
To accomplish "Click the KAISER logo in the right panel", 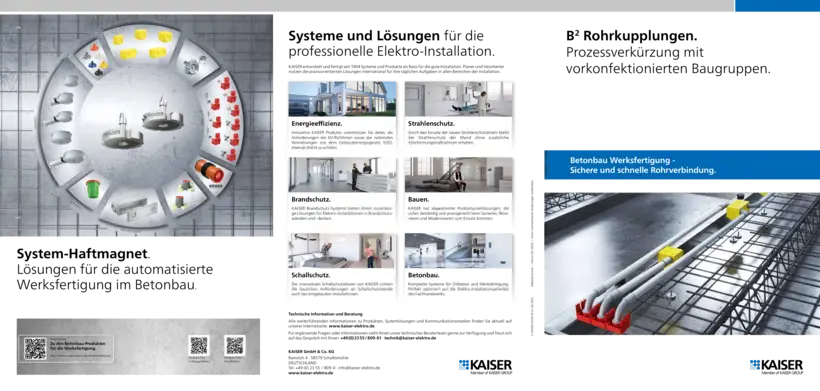I will coord(776,366).
